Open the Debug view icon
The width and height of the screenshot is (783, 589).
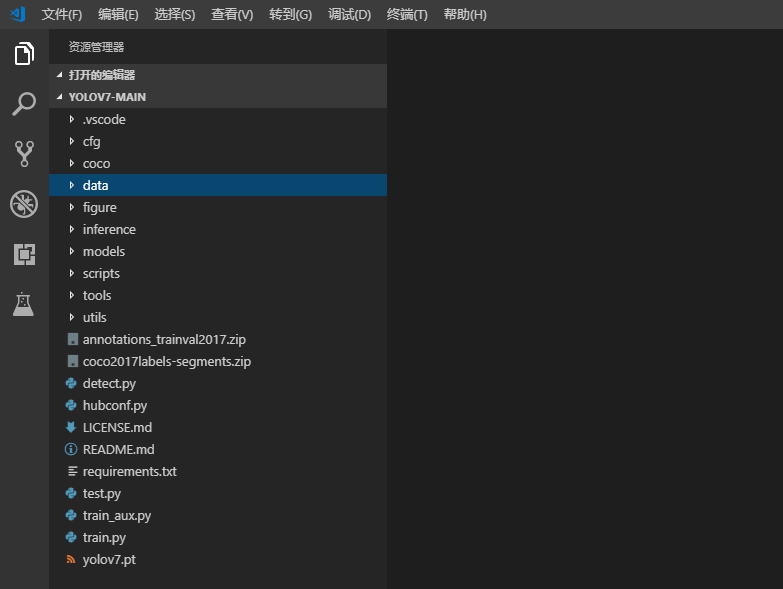click(24, 204)
